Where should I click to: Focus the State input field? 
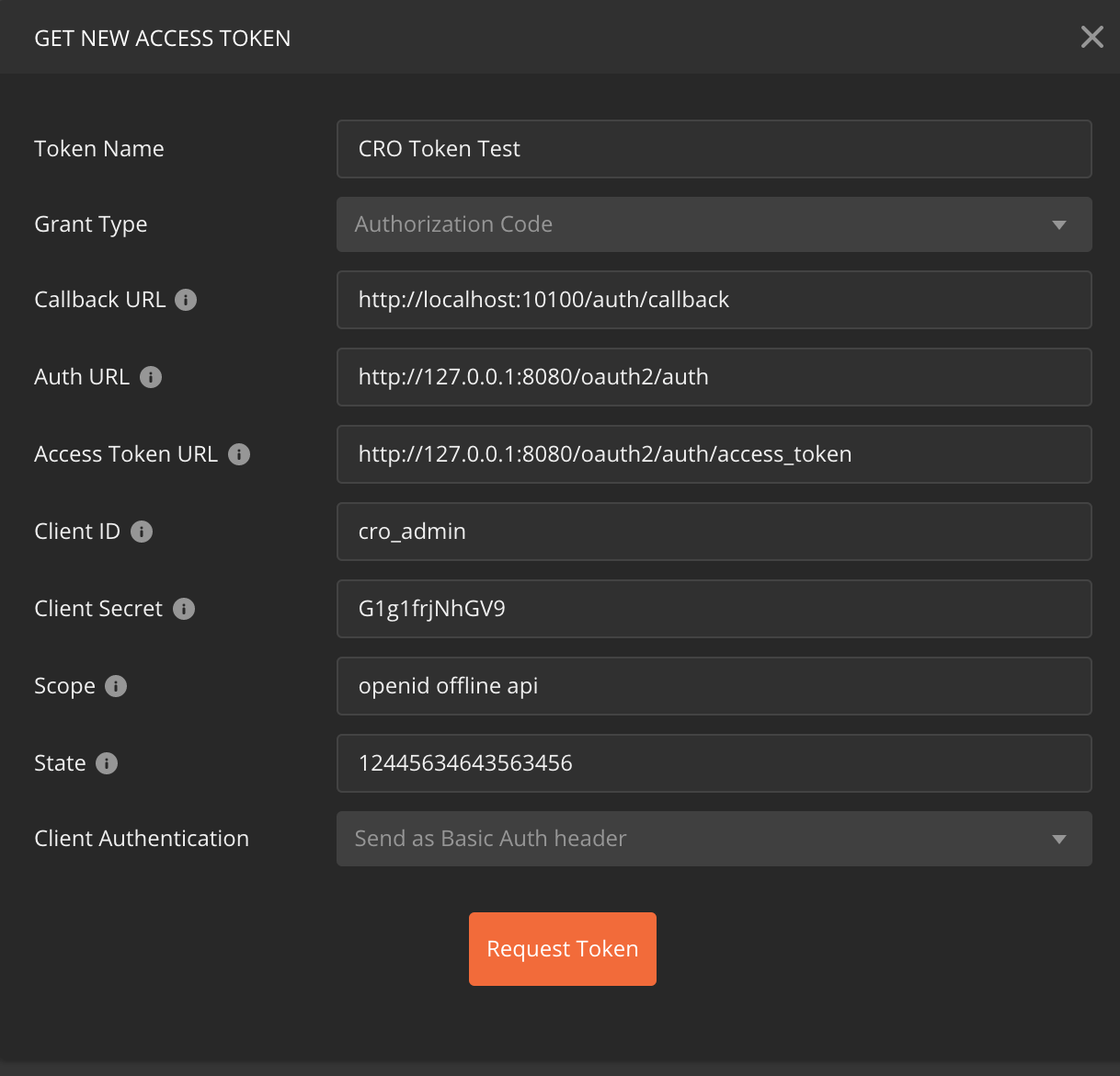click(714, 763)
